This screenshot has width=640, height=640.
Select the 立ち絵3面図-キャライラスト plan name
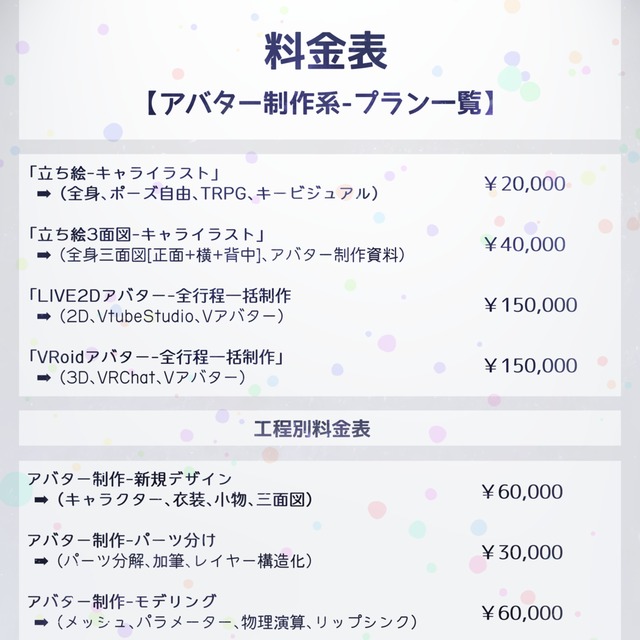click(147, 235)
